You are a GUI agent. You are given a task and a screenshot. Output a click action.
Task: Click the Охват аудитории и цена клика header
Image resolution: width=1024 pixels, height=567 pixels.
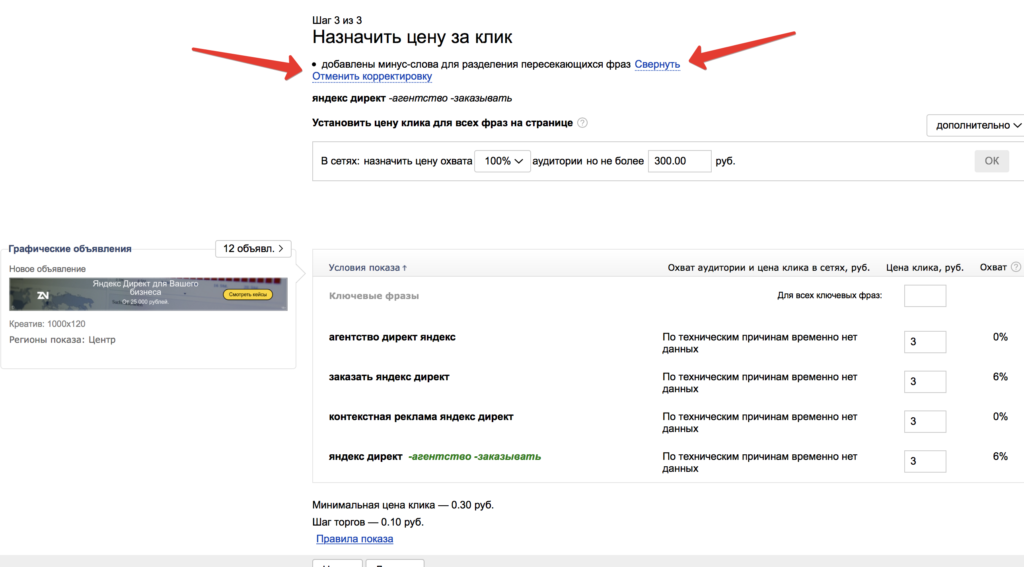tap(769, 268)
